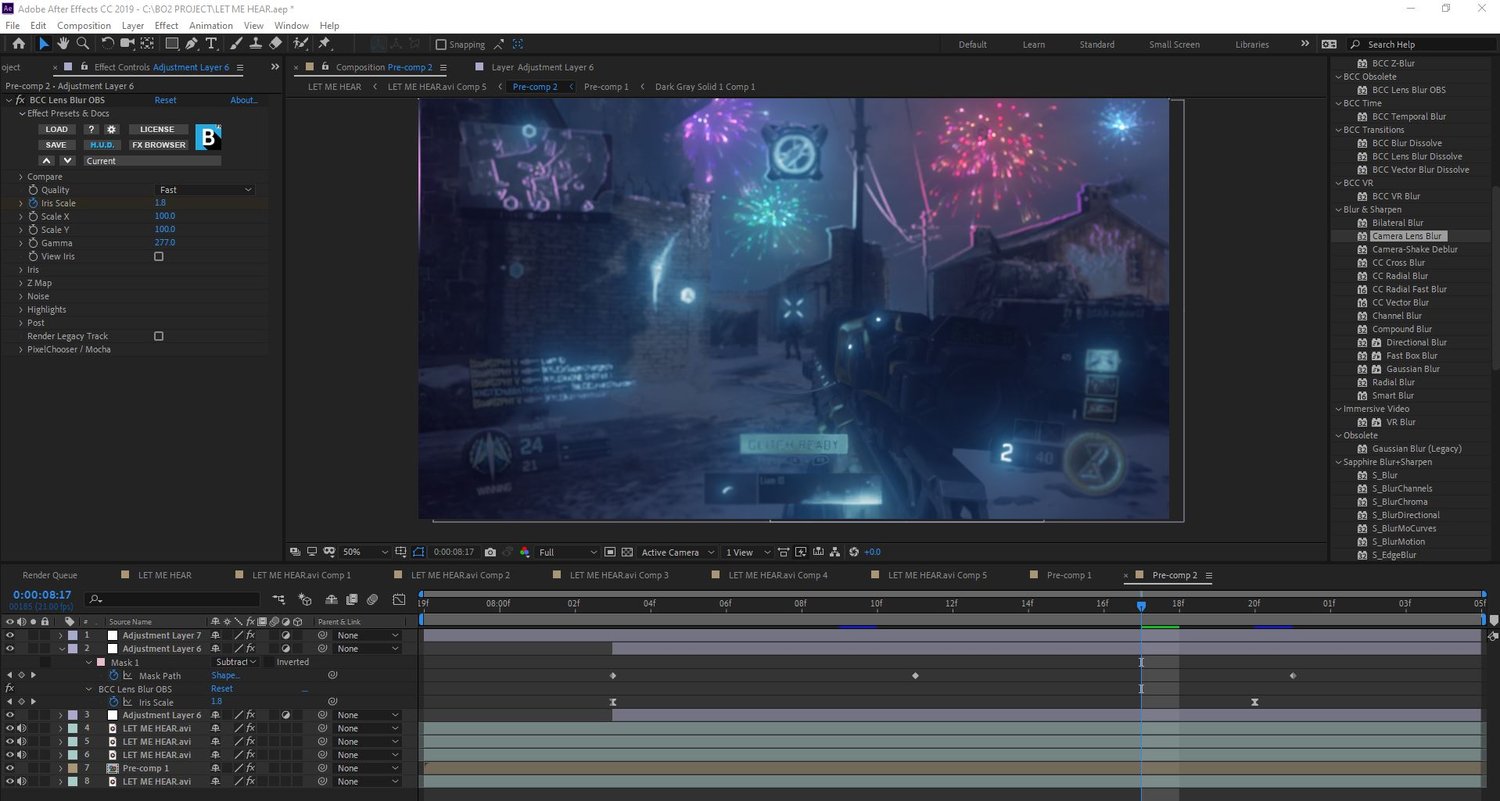Screen dimensions: 1500x801
Task: Open the magnification dropdown showing 50%
Action: [x=365, y=552]
